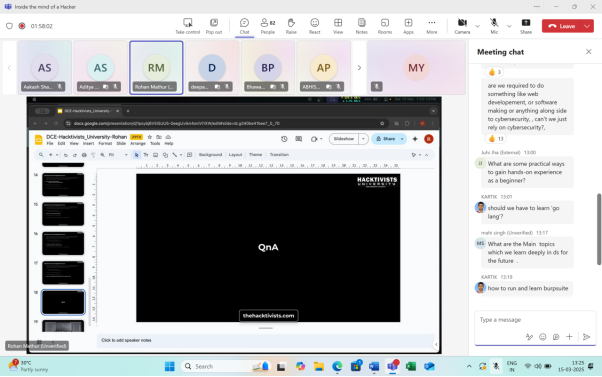
Task: Open the loop components icon in chat
Action: 556,337
